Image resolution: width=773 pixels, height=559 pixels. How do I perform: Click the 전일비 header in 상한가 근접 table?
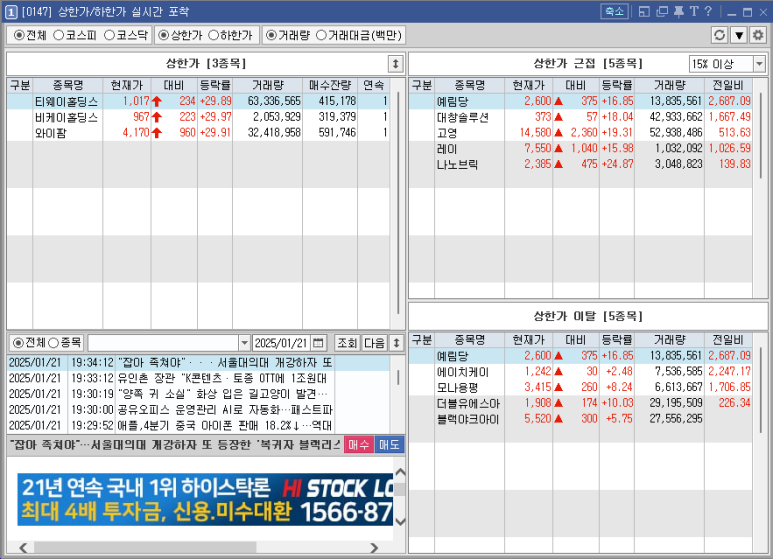[728, 85]
